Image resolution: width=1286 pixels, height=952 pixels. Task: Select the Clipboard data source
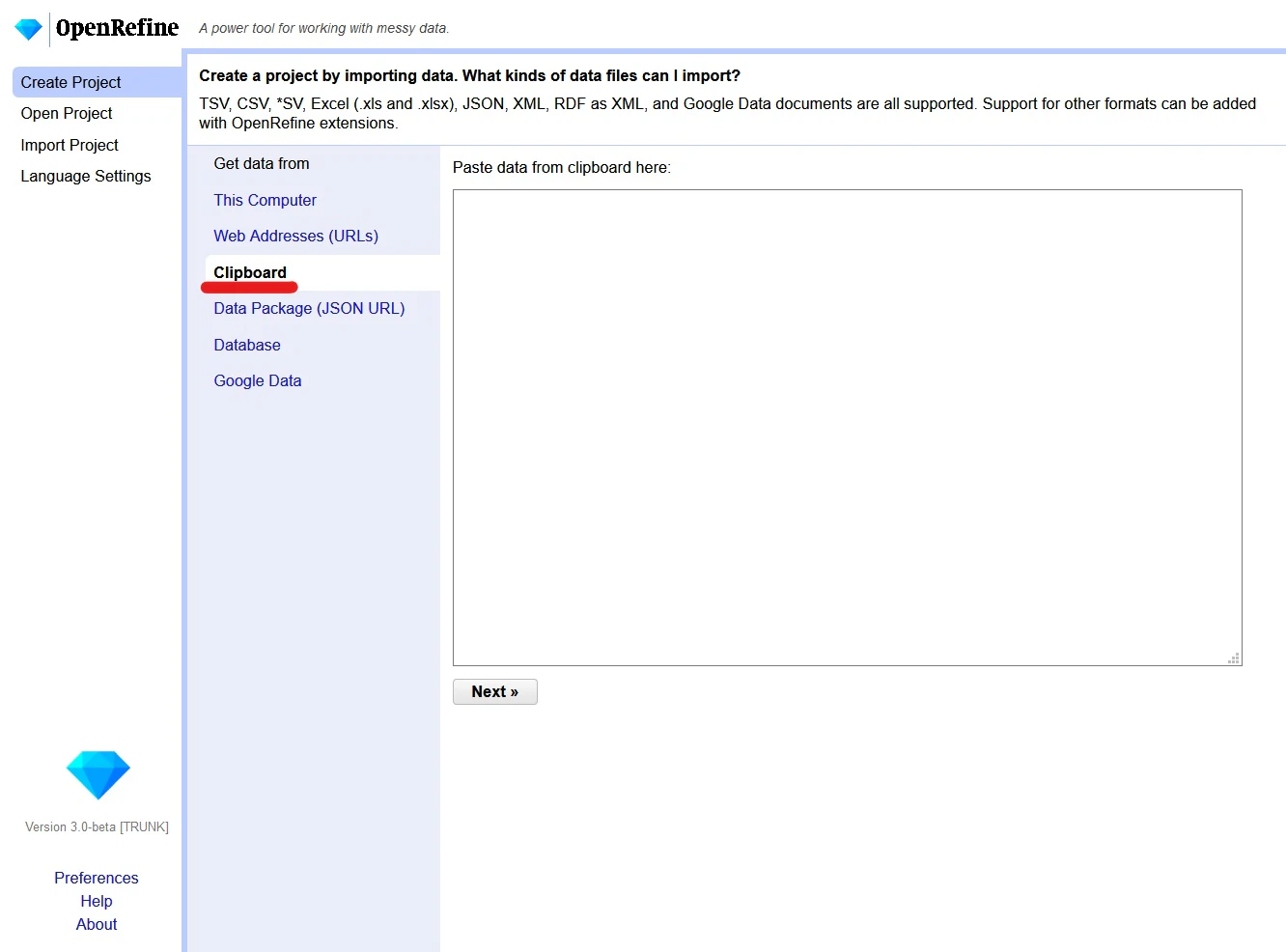pos(250,272)
